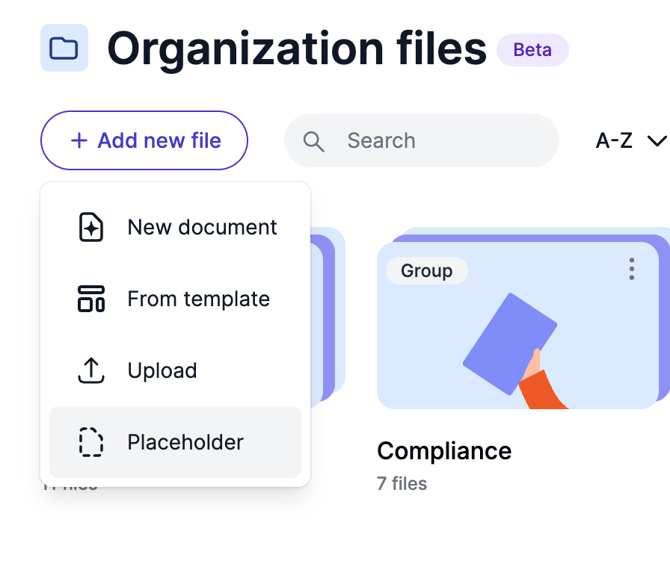Screen dimensions: 670x575
Task: Click into the Search field
Action: coord(421,141)
